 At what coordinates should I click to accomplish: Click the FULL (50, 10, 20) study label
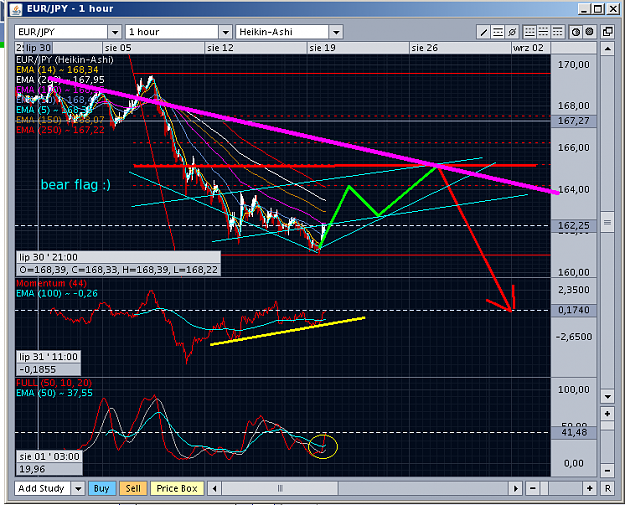click(54, 383)
